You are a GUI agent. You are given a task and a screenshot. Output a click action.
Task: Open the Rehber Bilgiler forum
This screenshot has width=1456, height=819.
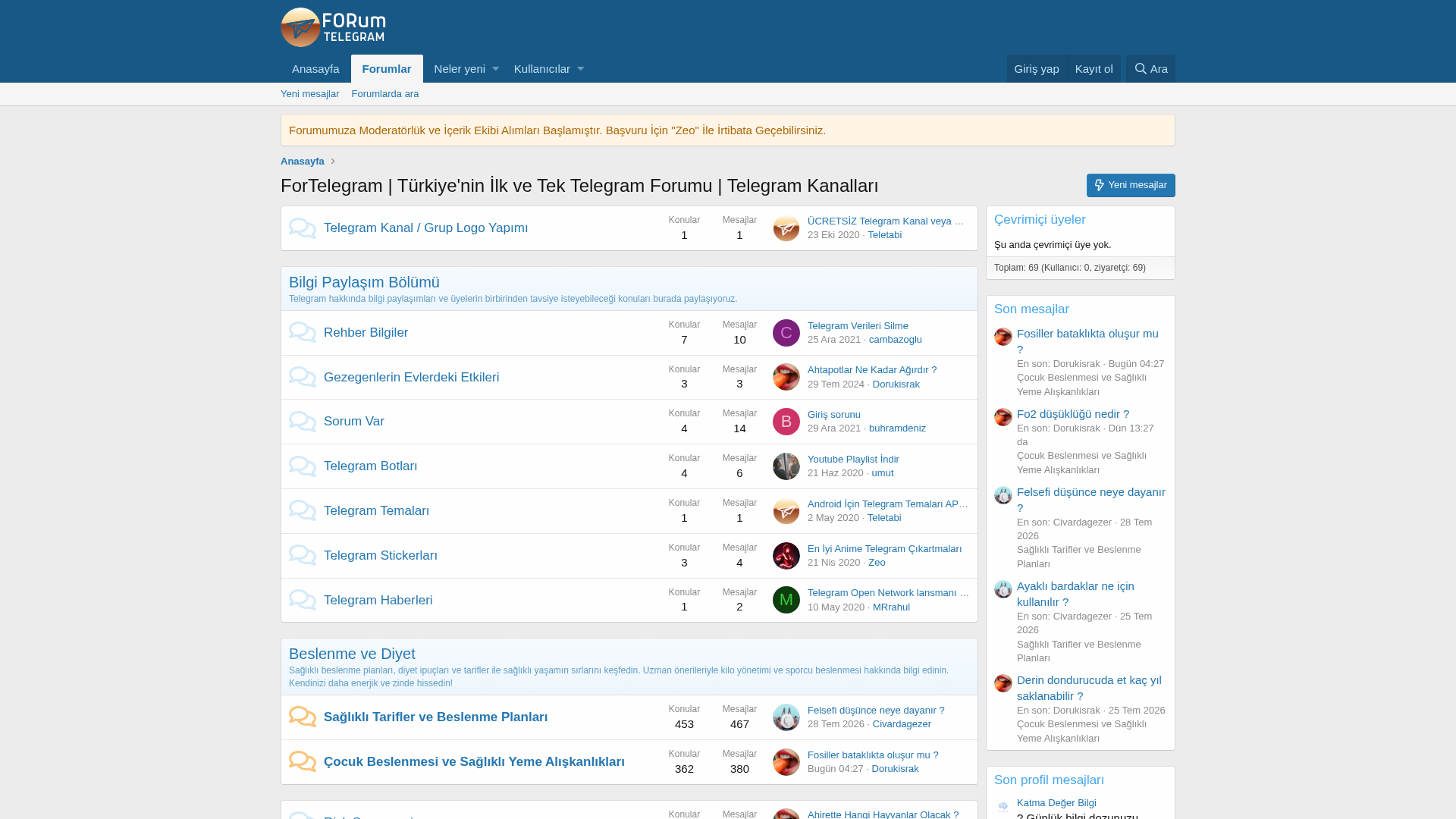tap(366, 332)
